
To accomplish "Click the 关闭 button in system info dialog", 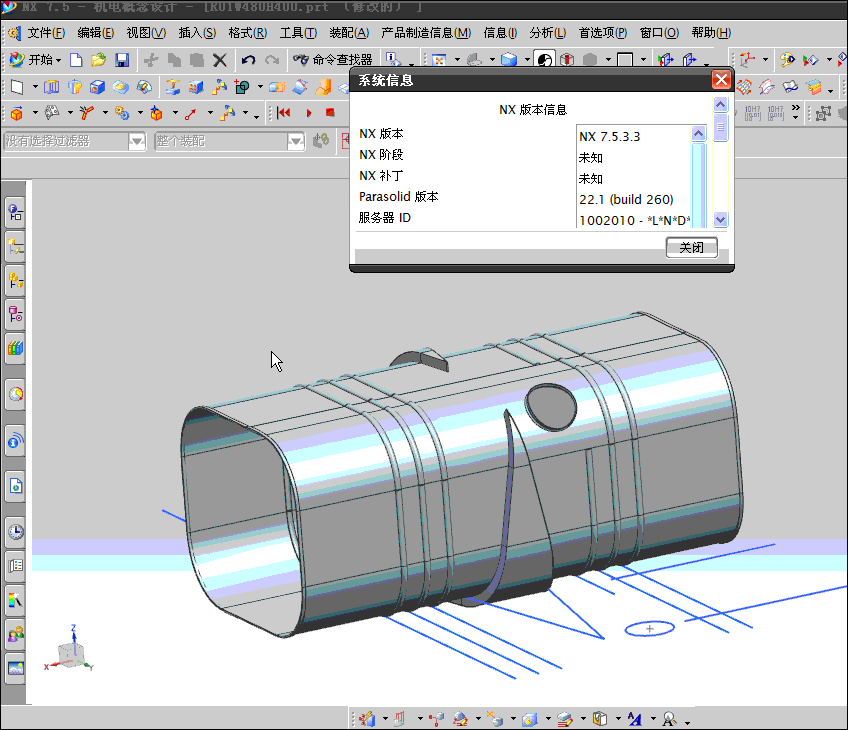I will (691, 248).
